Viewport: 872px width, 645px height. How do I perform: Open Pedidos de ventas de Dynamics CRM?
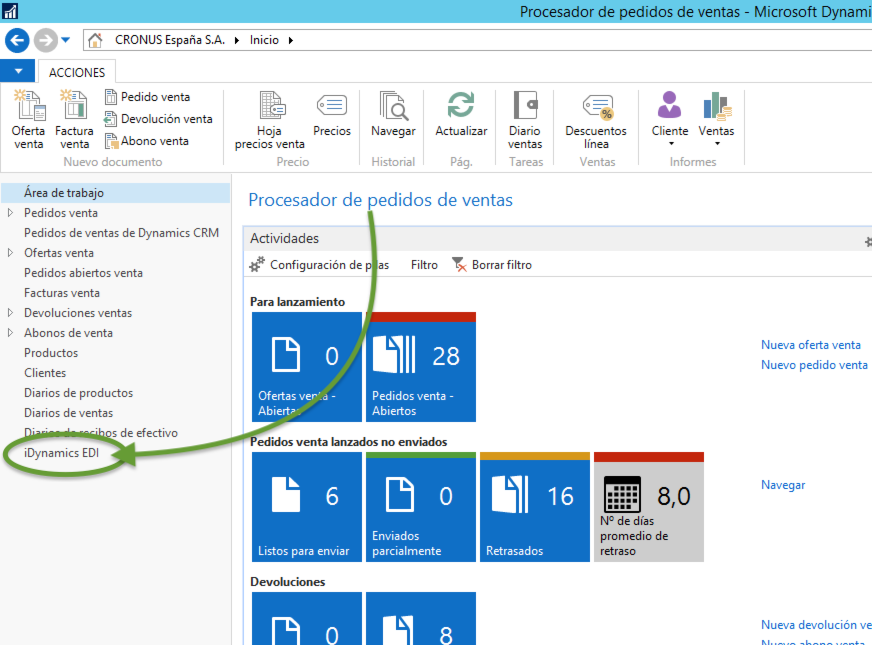[121, 233]
